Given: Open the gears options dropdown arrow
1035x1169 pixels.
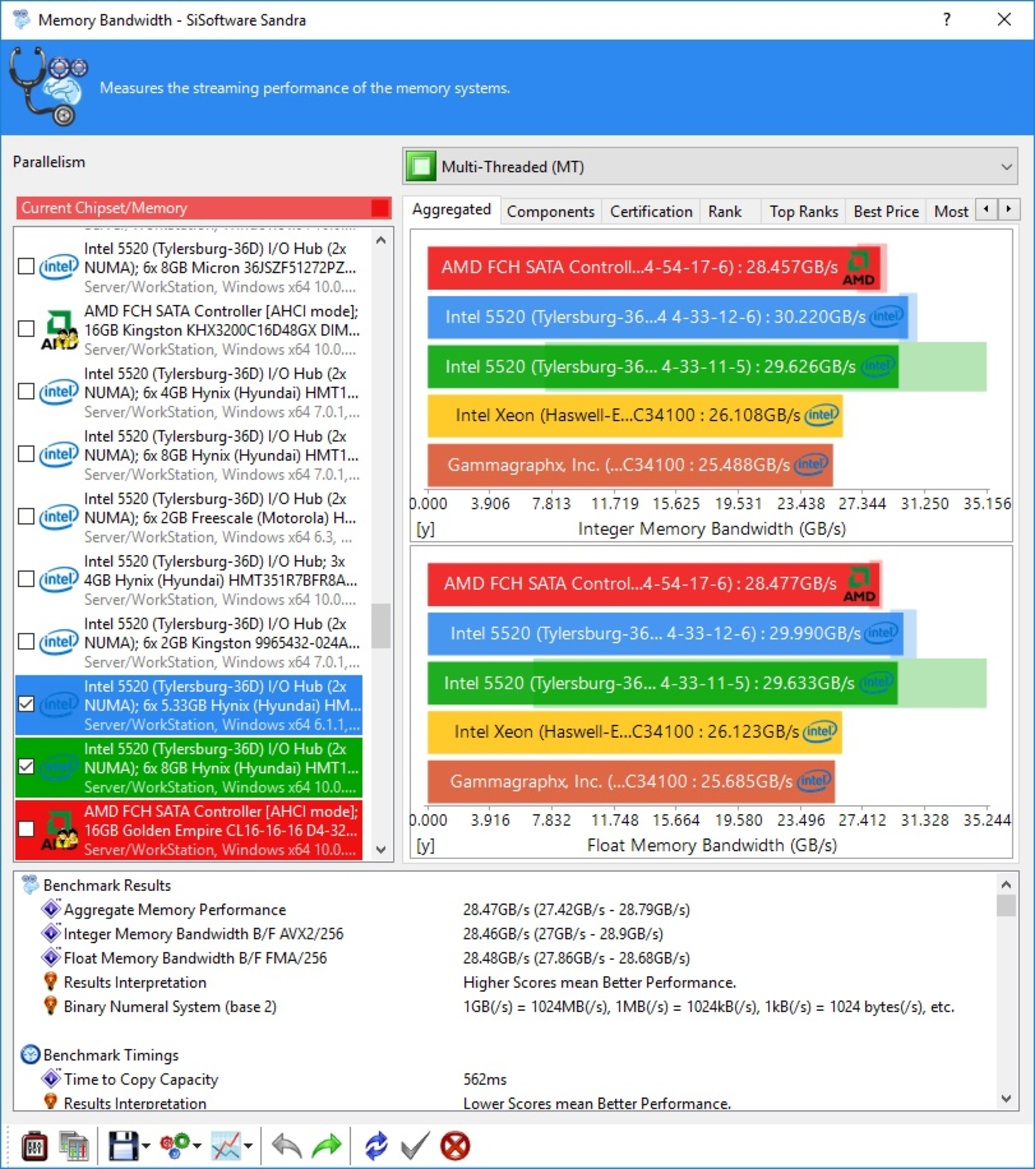Looking at the screenshot, I should click(197, 1147).
